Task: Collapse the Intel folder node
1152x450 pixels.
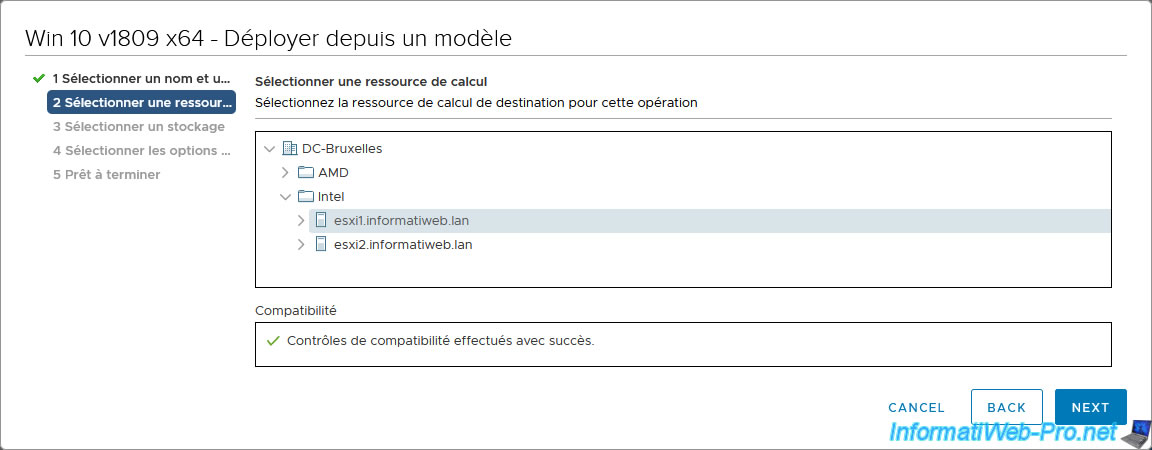Action: point(285,197)
